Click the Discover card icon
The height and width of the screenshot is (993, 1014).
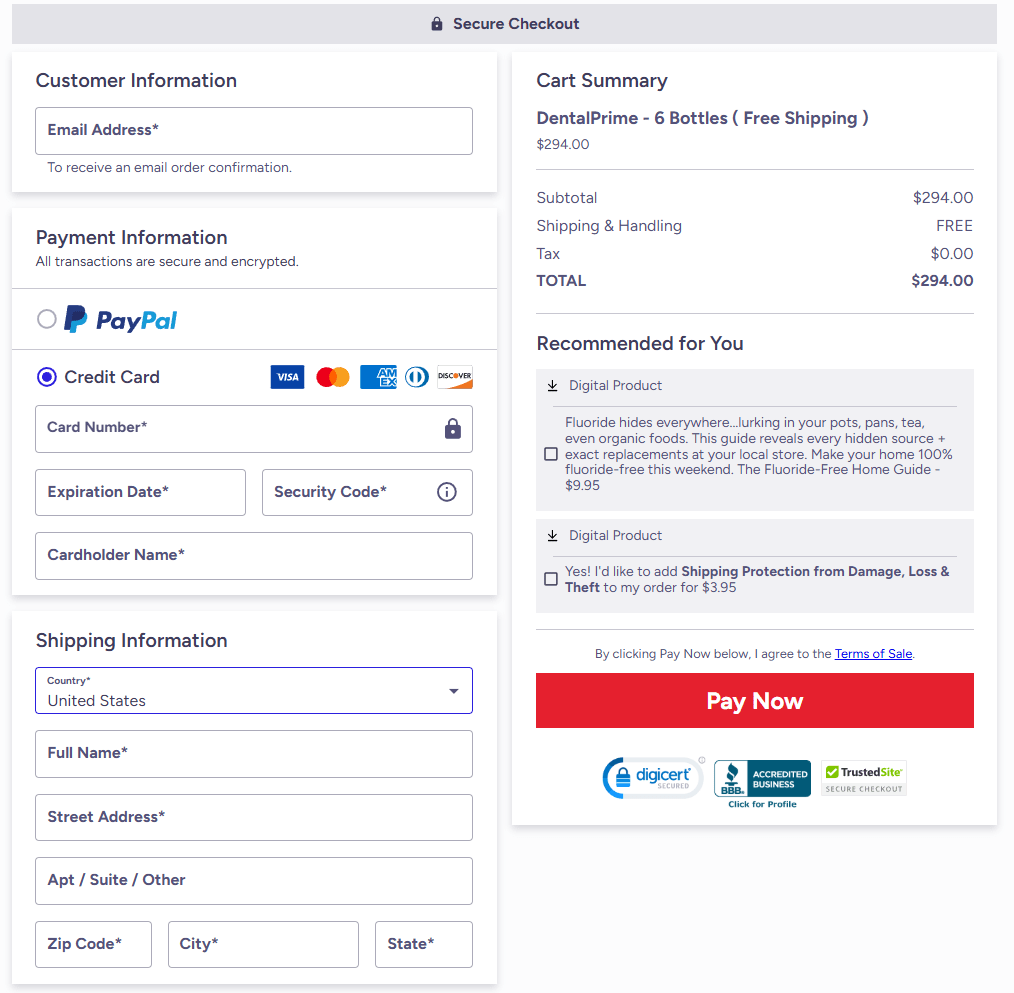click(x=454, y=377)
